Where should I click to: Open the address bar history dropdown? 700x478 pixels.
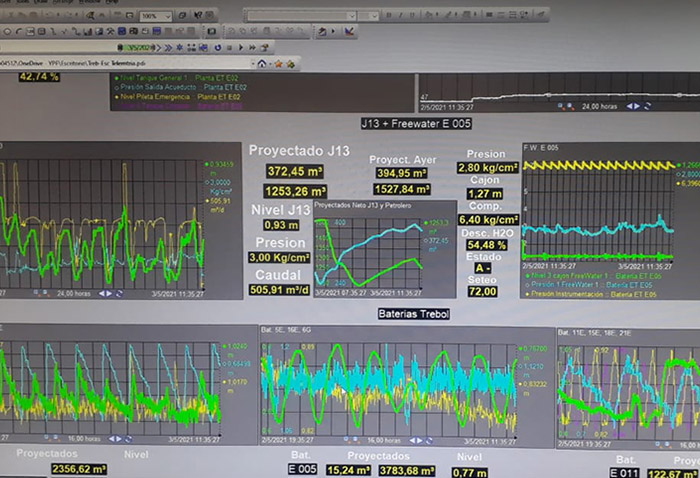tap(254, 64)
